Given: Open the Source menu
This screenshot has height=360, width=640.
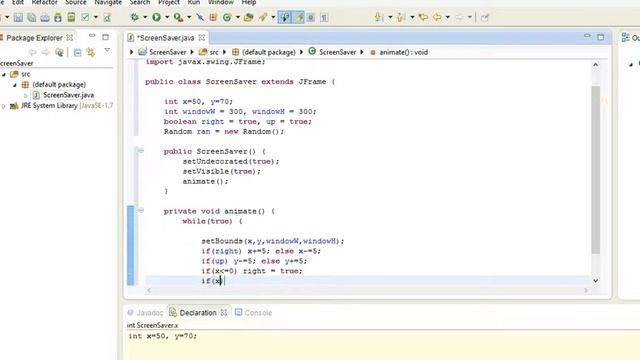Looking at the screenshot, I should [x=76, y=2].
